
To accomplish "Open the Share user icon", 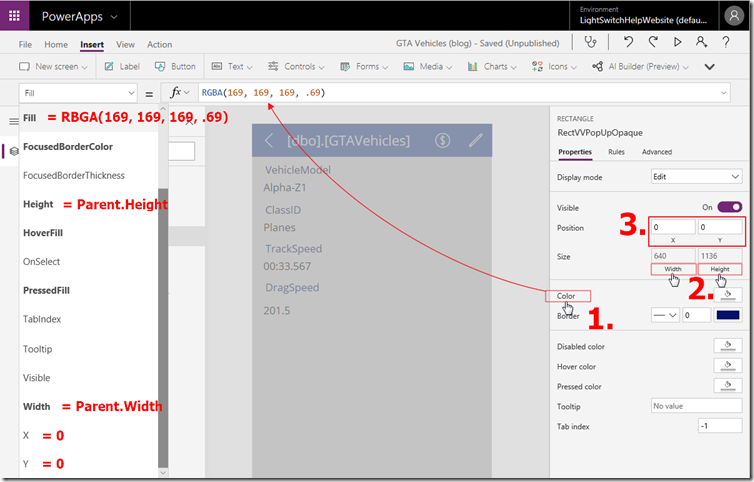I will click(x=702, y=42).
